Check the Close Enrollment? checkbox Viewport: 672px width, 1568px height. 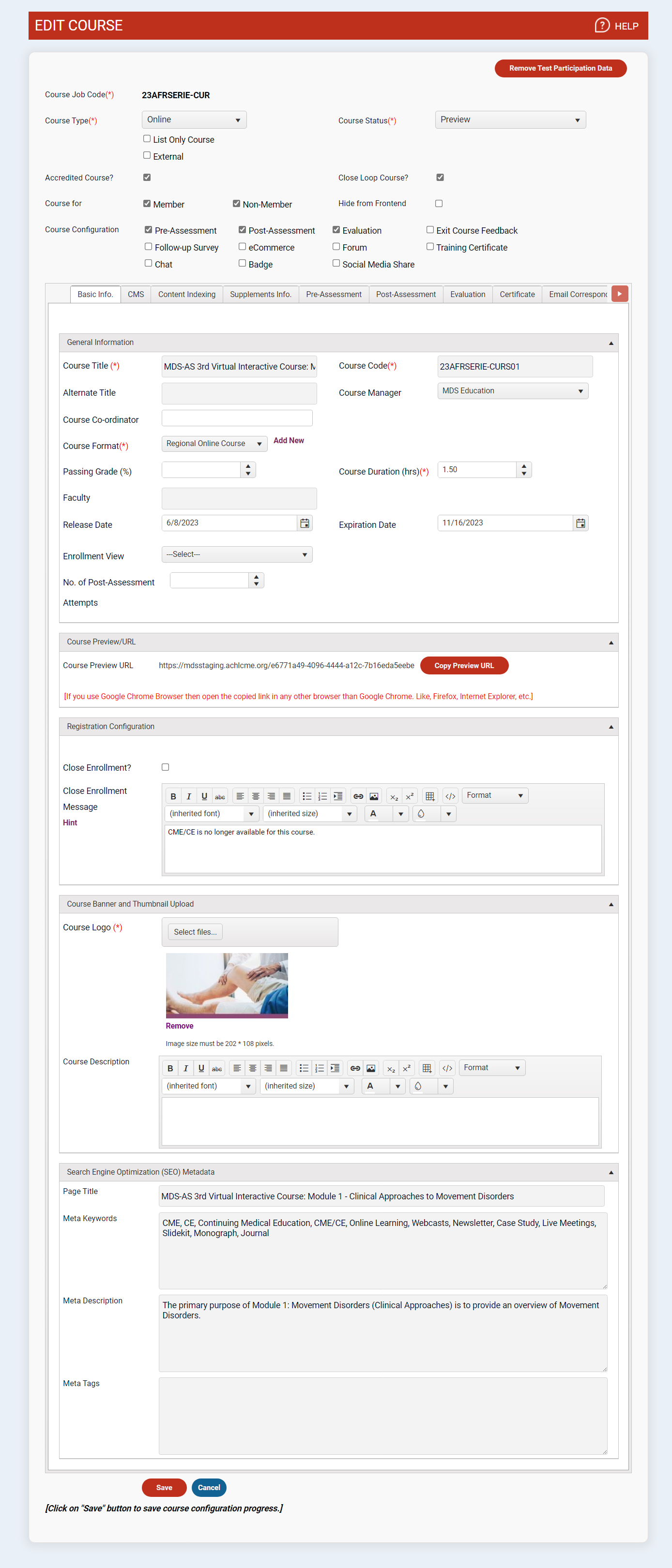[165, 767]
